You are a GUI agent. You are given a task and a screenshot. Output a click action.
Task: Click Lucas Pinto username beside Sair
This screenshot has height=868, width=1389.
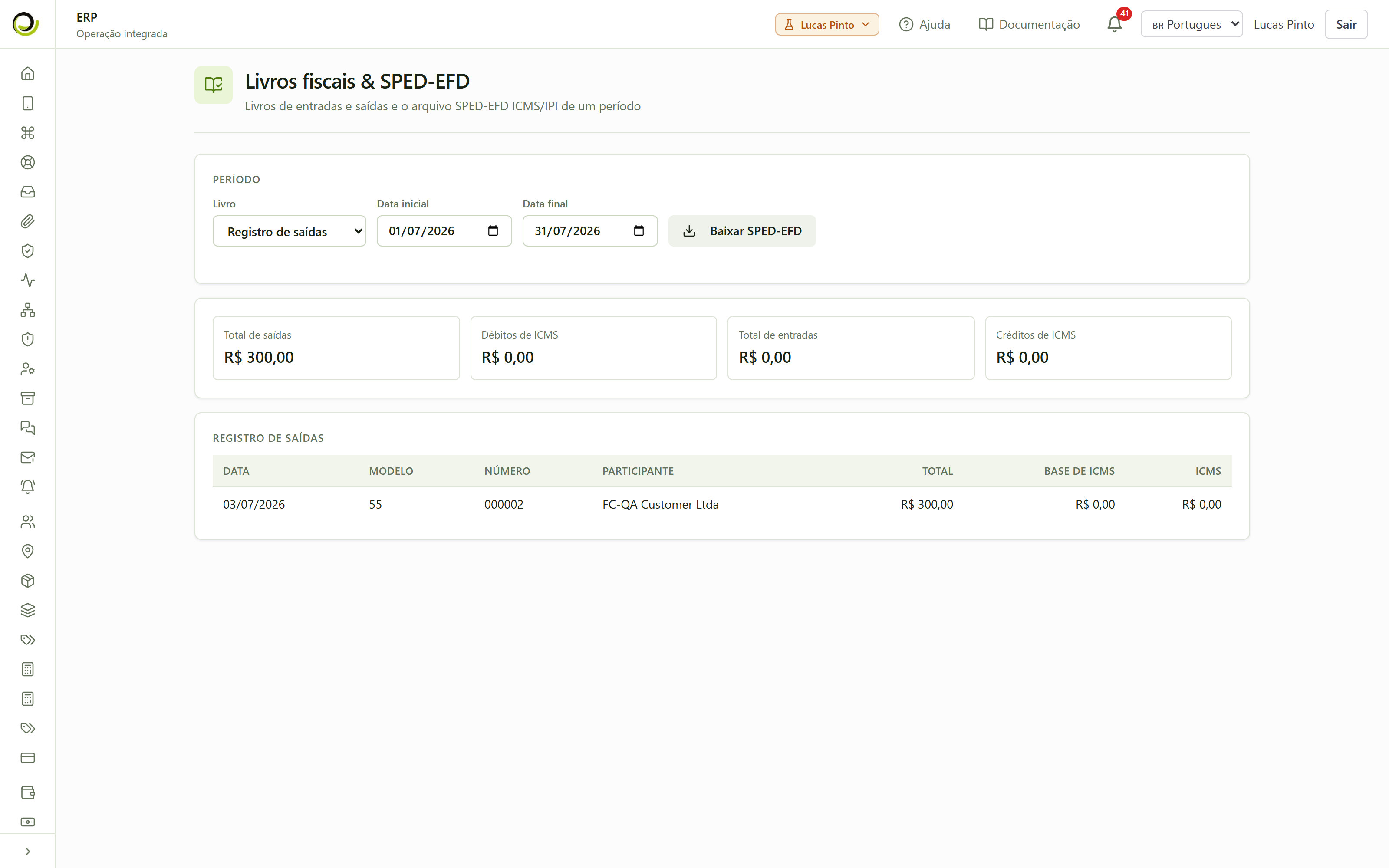point(1284,24)
